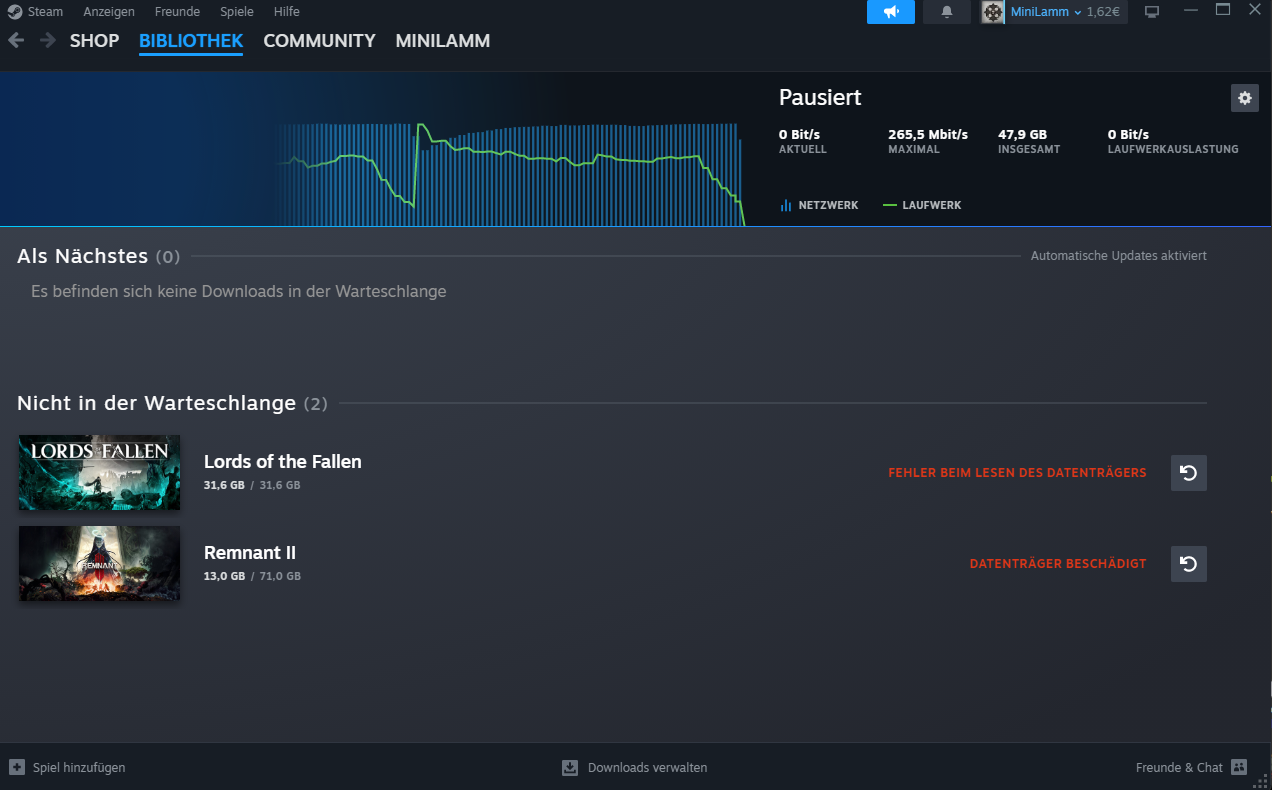Open the COMMUNITY tab
The image size is (1272, 790).
(319, 41)
